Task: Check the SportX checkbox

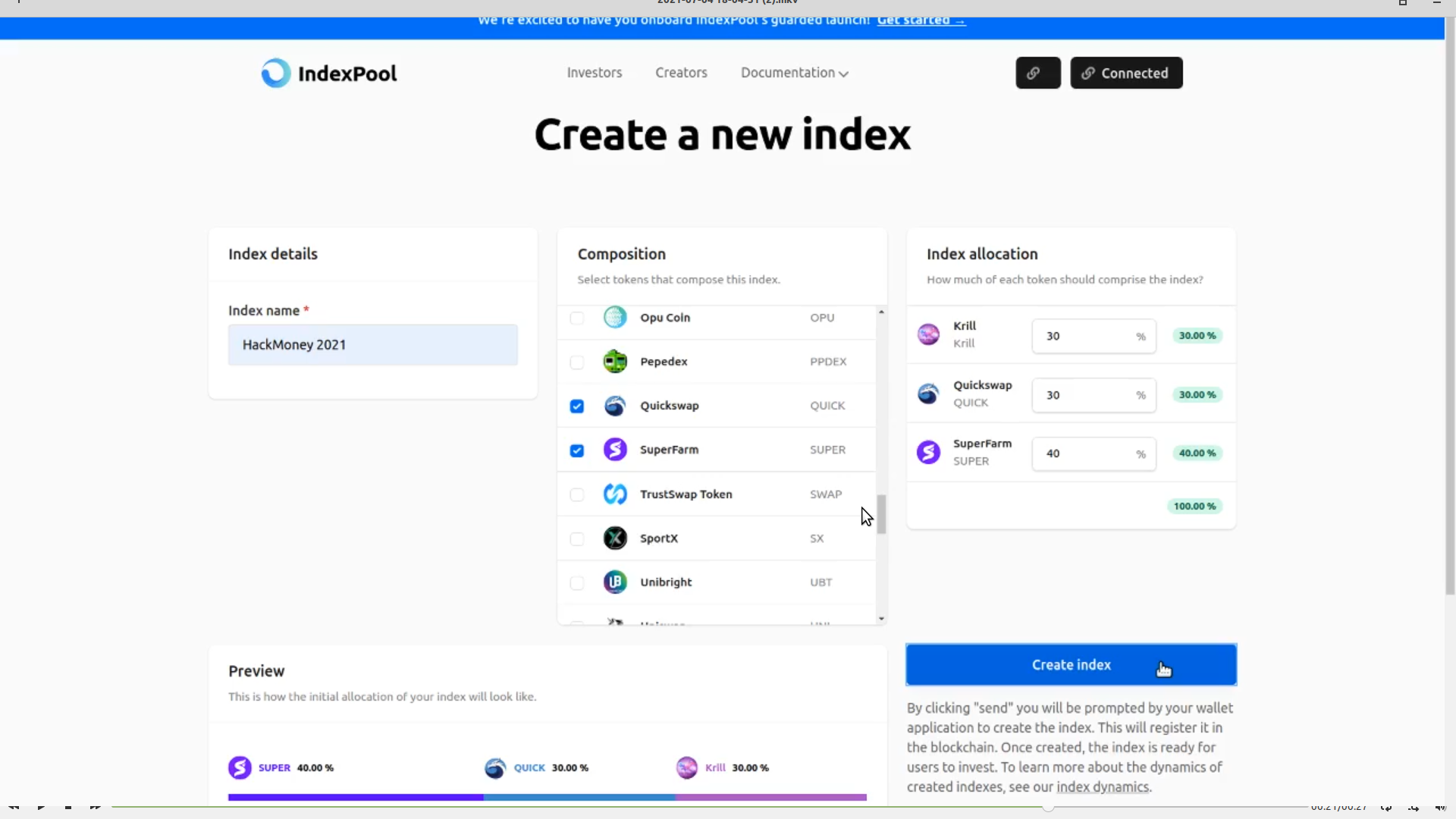Action: click(577, 539)
